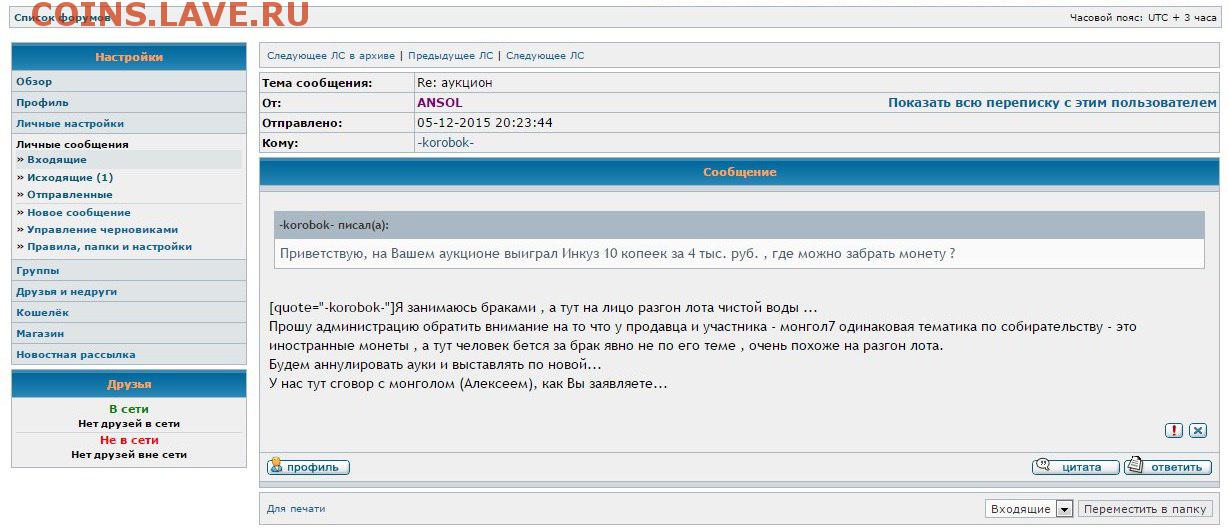
Task: Click Нет друзей в сети text
Action: coord(129,424)
